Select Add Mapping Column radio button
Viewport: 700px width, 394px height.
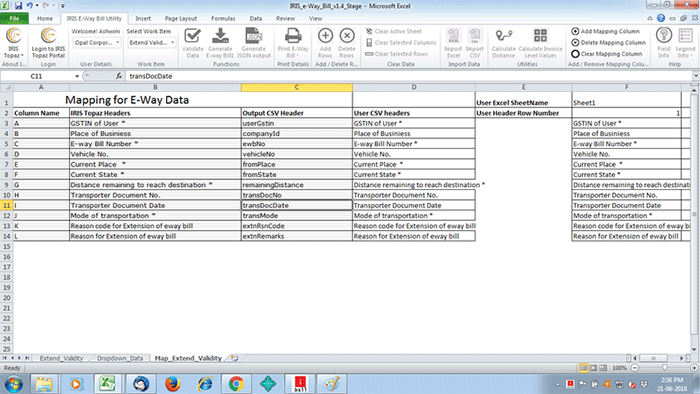click(x=575, y=31)
